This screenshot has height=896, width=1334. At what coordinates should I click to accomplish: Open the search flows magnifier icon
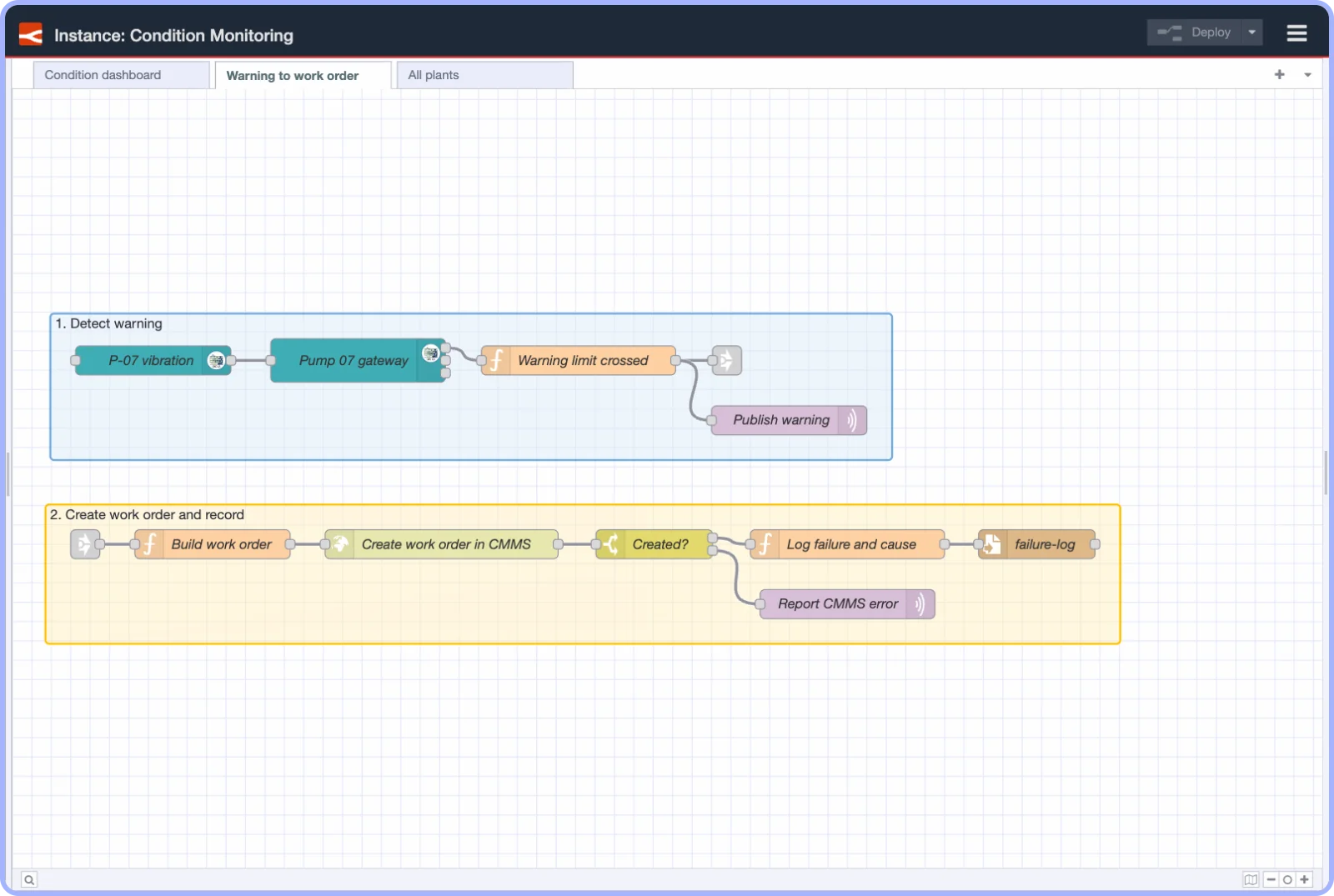point(29,879)
